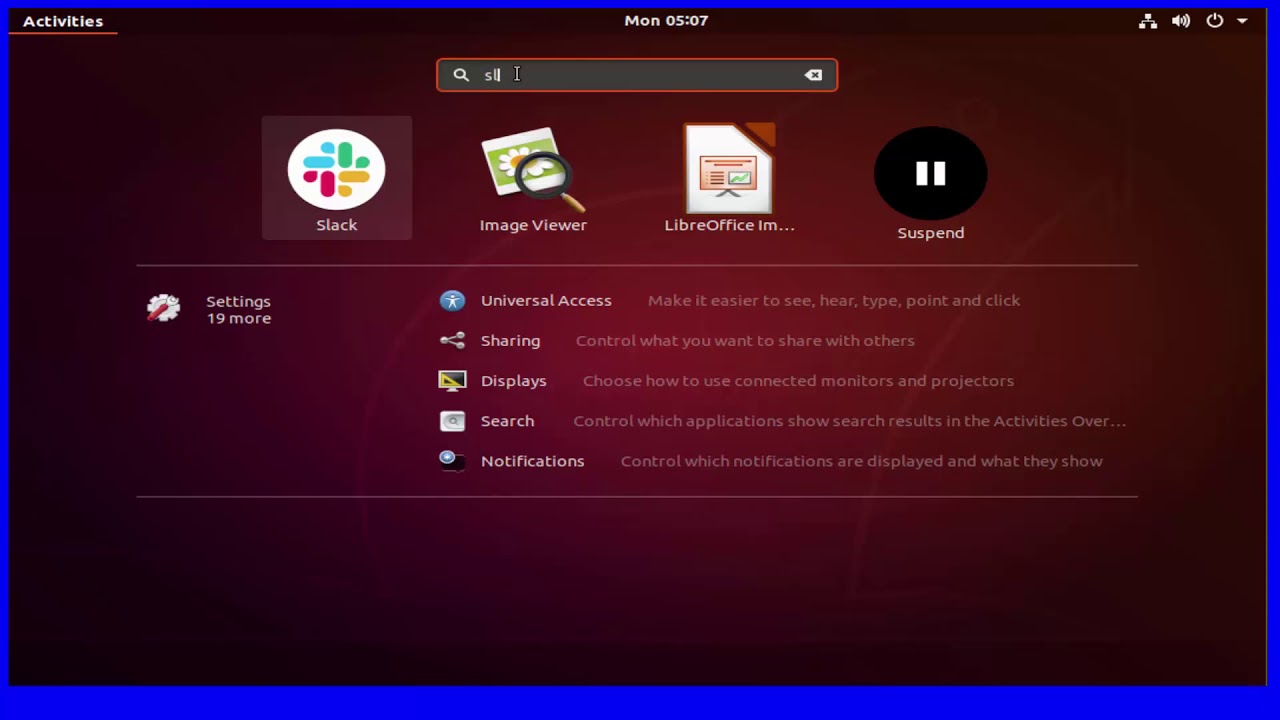Click 'Control what you want to share' description
Image resolution: width=1280 pixels, height=720 pixels.
[745, 340]
